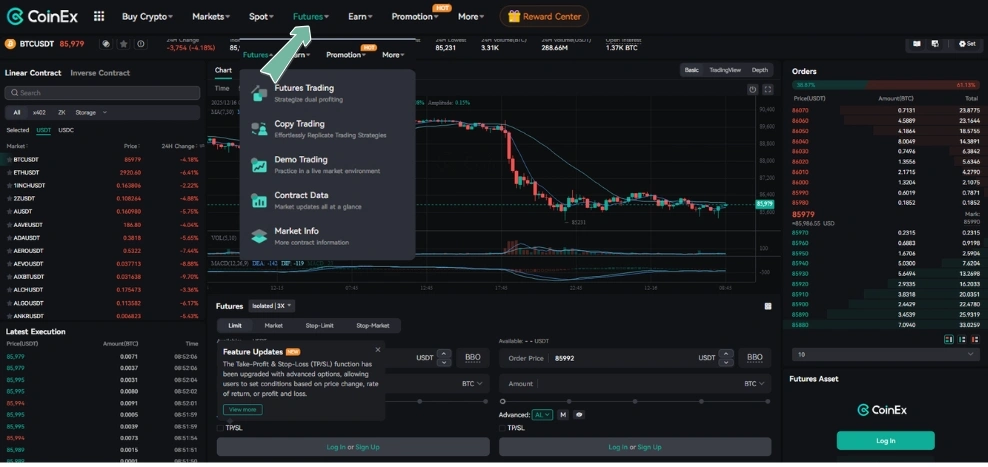
Task: Filter markets by ZK category
Action: [62, 112]
